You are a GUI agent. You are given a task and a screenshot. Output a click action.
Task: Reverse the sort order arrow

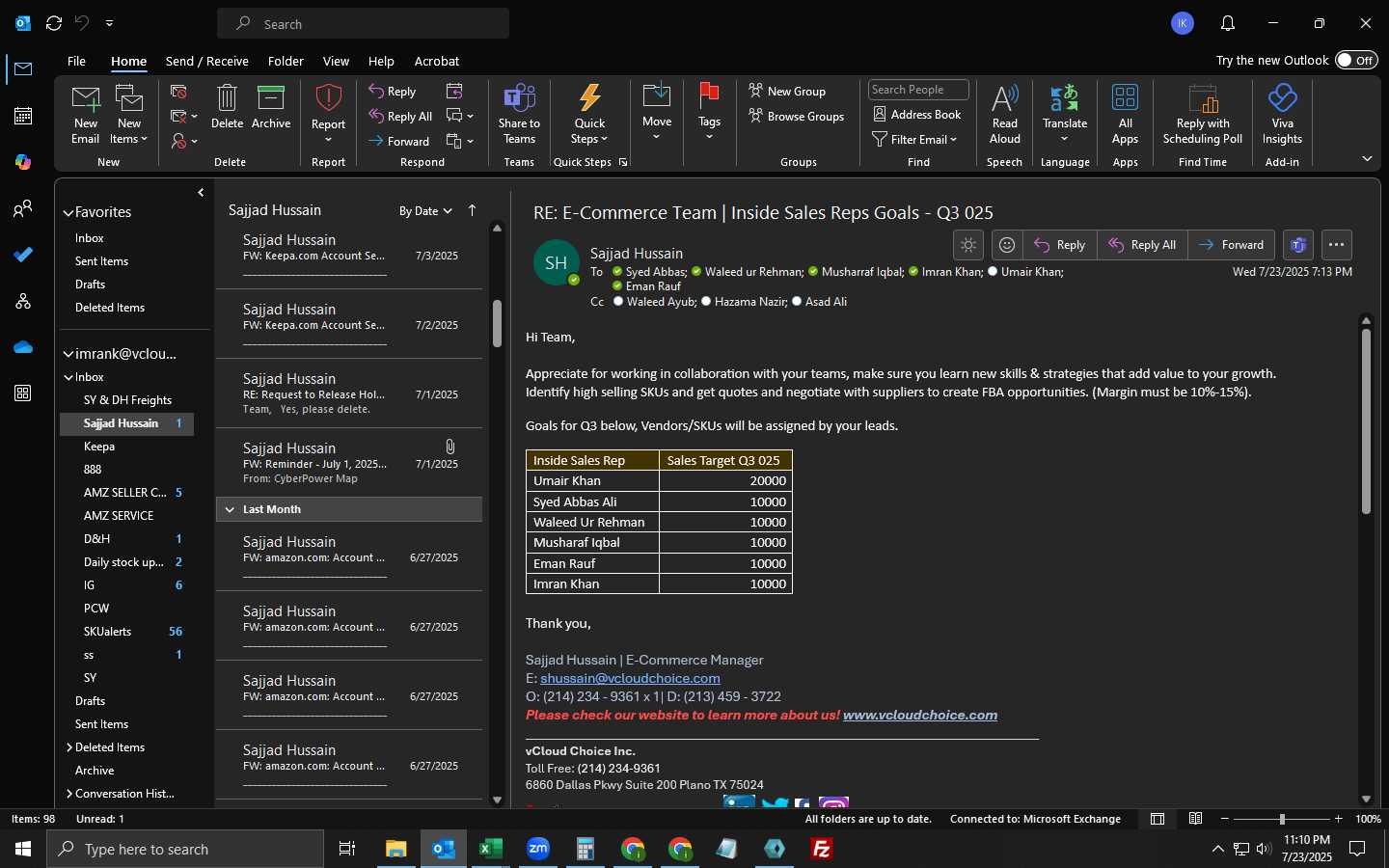pos(472,210)
